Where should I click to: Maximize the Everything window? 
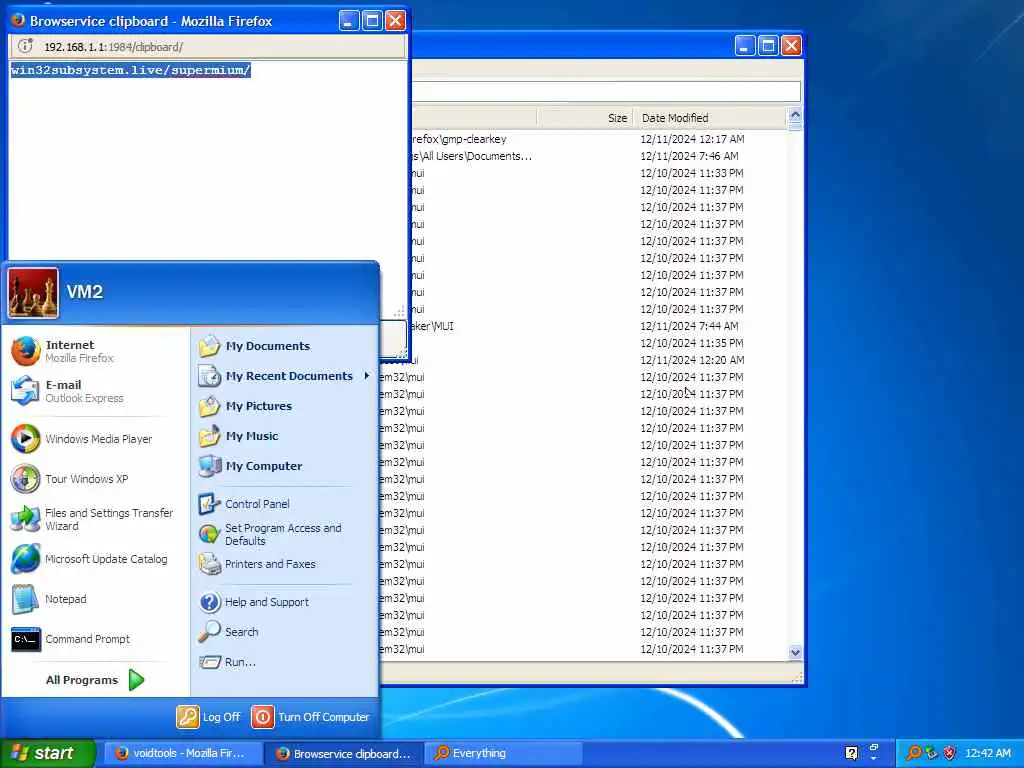768,46
